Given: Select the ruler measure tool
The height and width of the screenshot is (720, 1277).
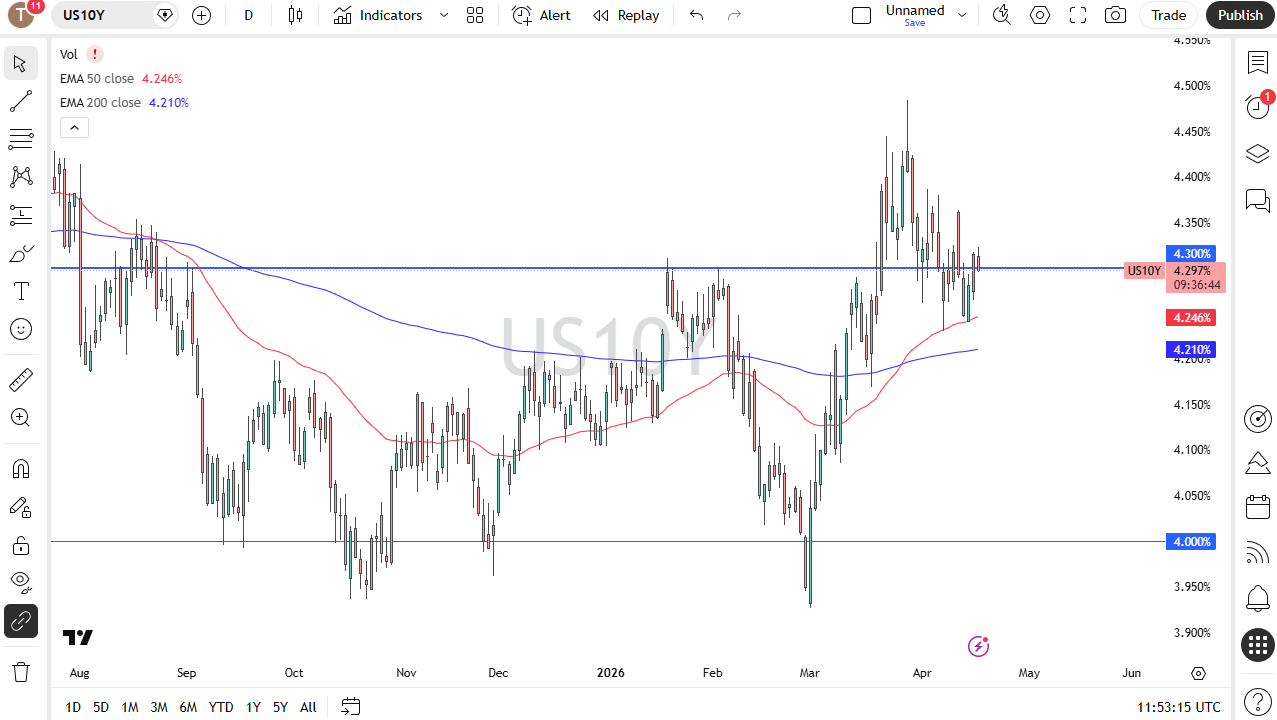Looking at the screenshot, I should tap(20, 379).
